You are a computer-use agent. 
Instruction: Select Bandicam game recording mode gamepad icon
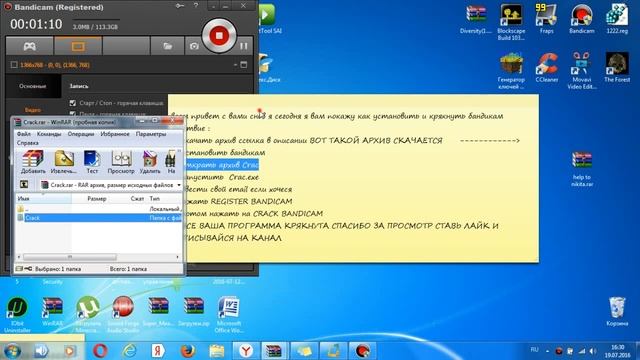coord(29,46)
